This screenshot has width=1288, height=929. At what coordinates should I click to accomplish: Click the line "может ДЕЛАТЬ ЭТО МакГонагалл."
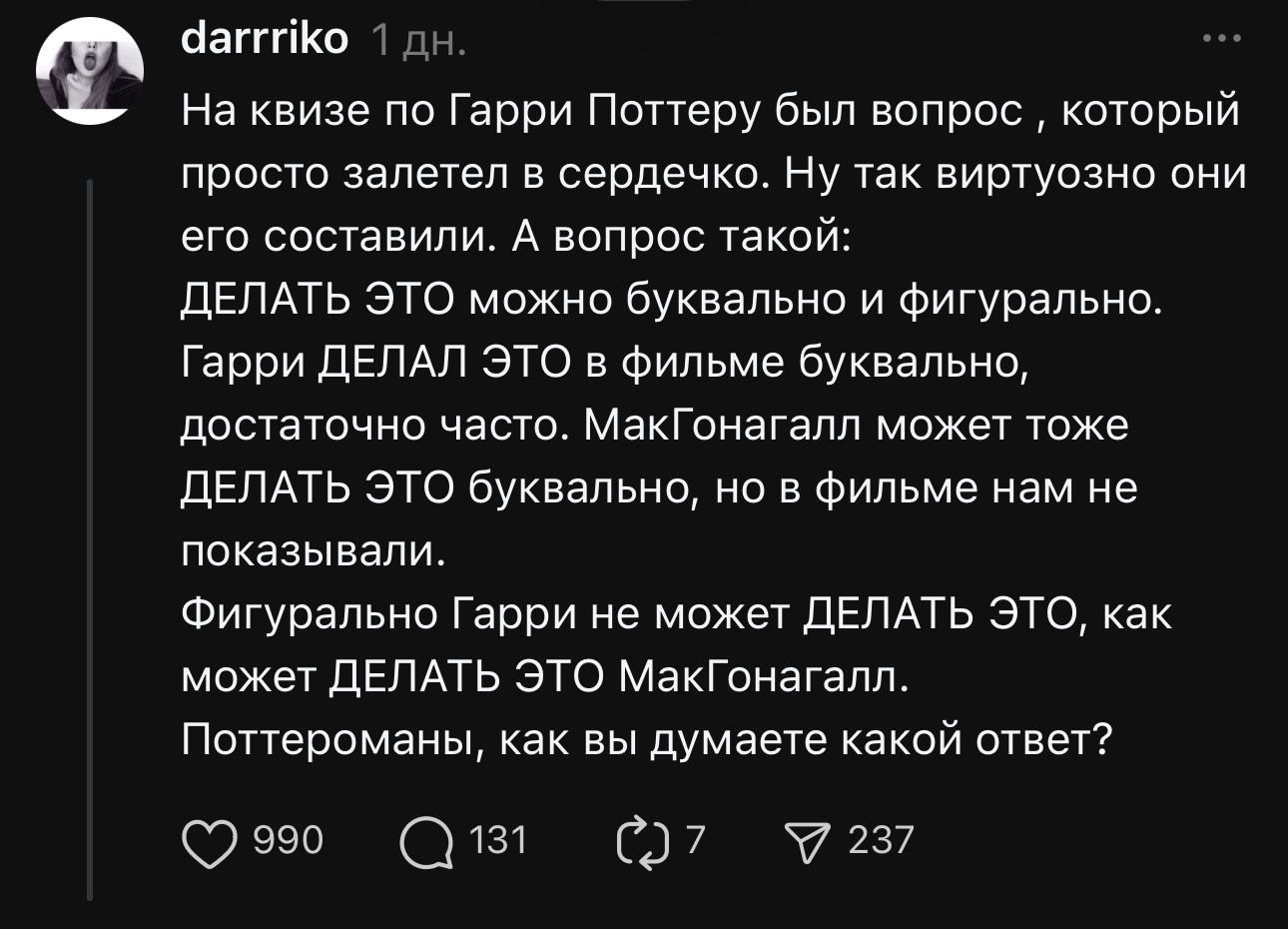point(544,677)
